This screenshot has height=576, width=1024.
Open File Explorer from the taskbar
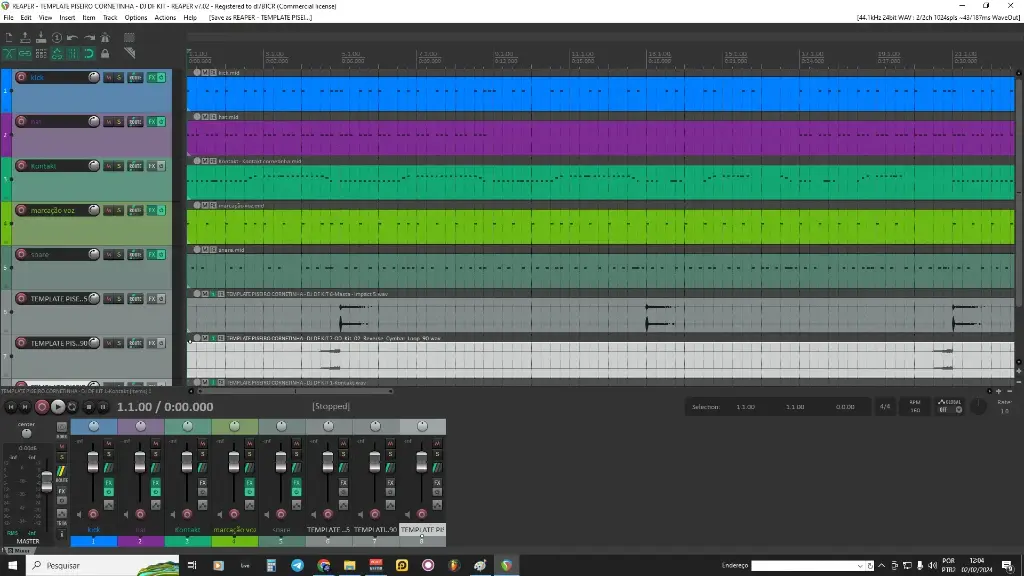coord(349,566)
